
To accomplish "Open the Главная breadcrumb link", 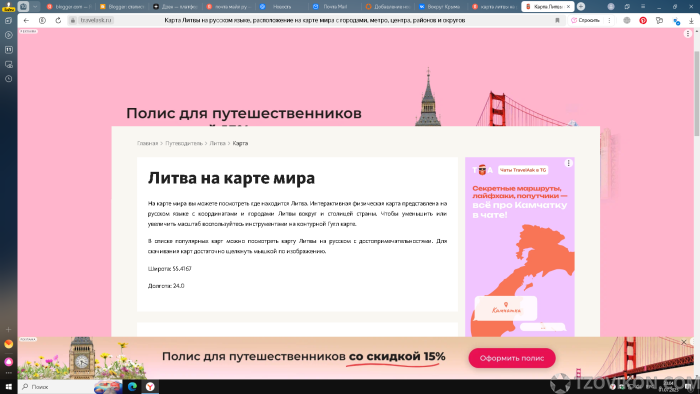I will click(x=147, y=143).
